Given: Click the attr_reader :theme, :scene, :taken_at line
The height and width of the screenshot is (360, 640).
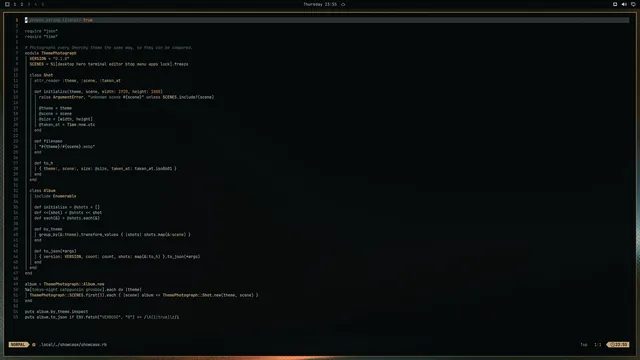Looking at the screenshot, I should tap(77, 80).
